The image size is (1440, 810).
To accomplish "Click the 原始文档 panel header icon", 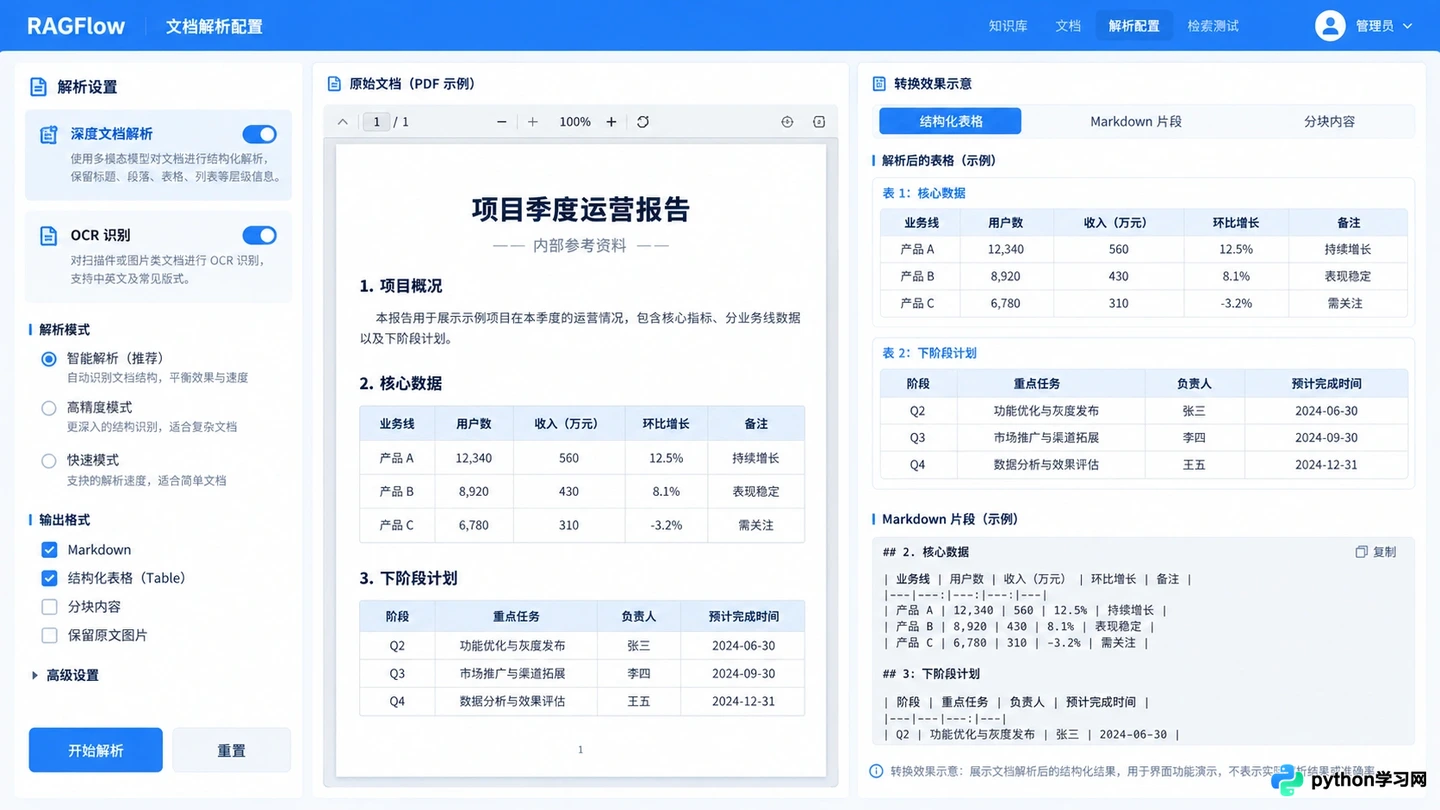I will (335, 84).
